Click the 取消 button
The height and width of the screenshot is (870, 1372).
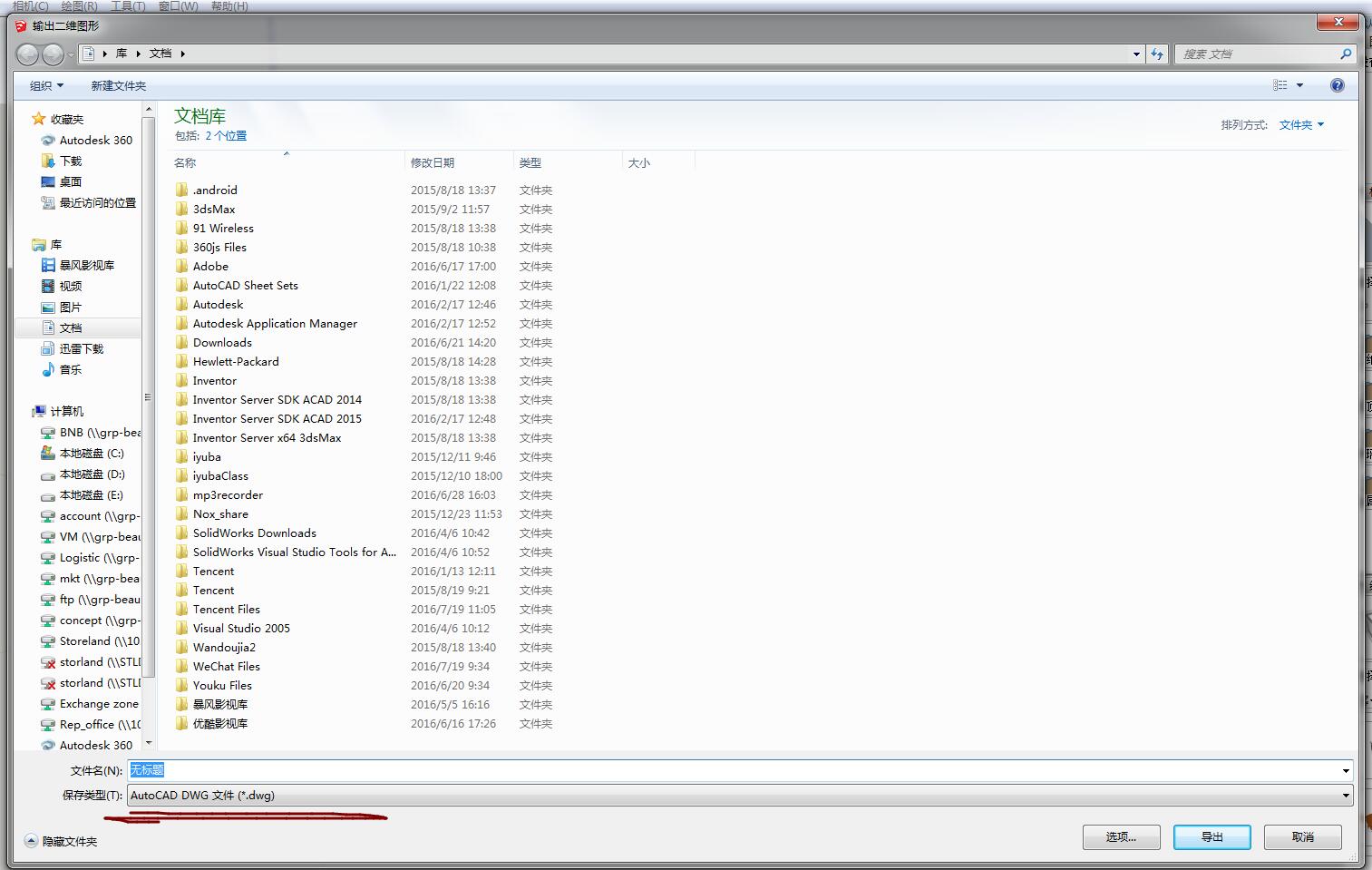point(1303,837)
